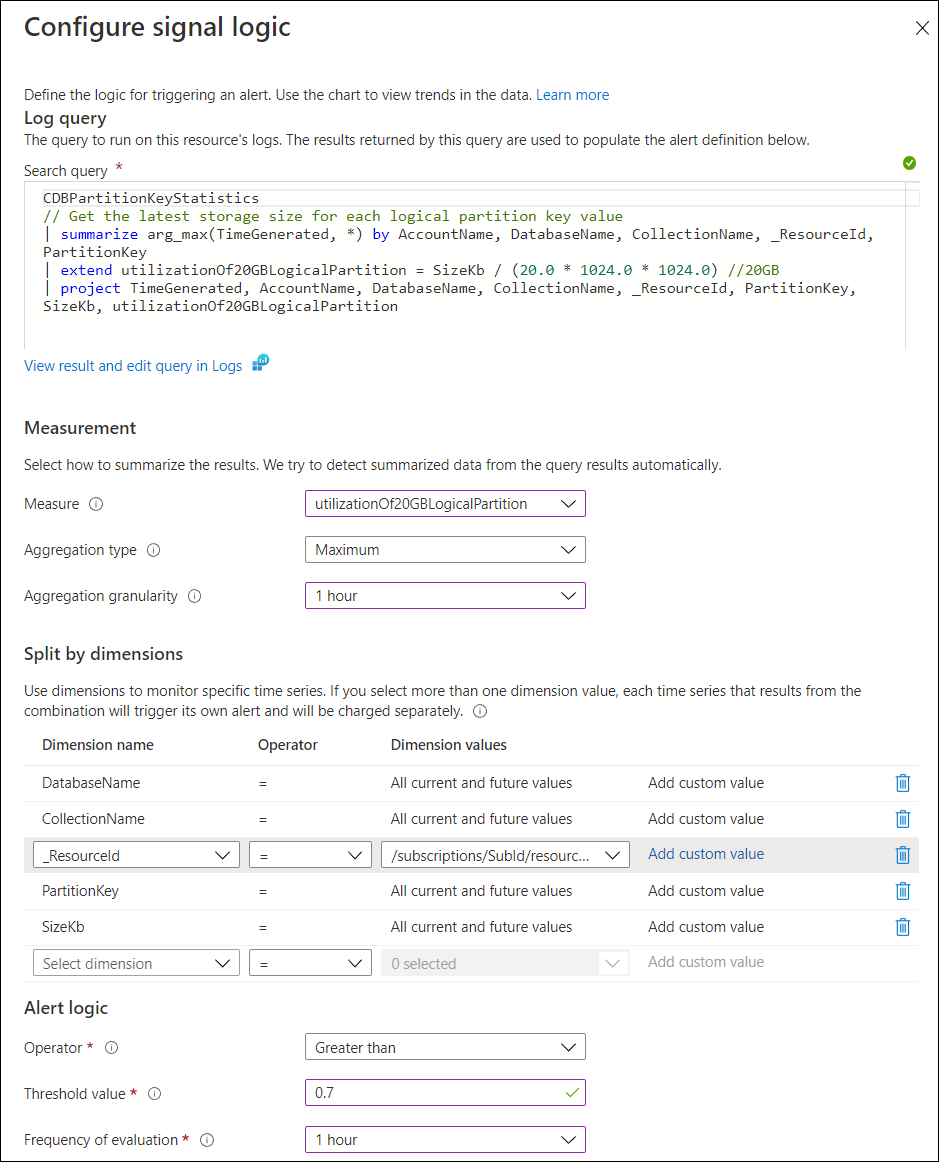Click Add custom value for CollectionName
The width and height of the screenshot is (939, 1162).
tap(705, 819)
